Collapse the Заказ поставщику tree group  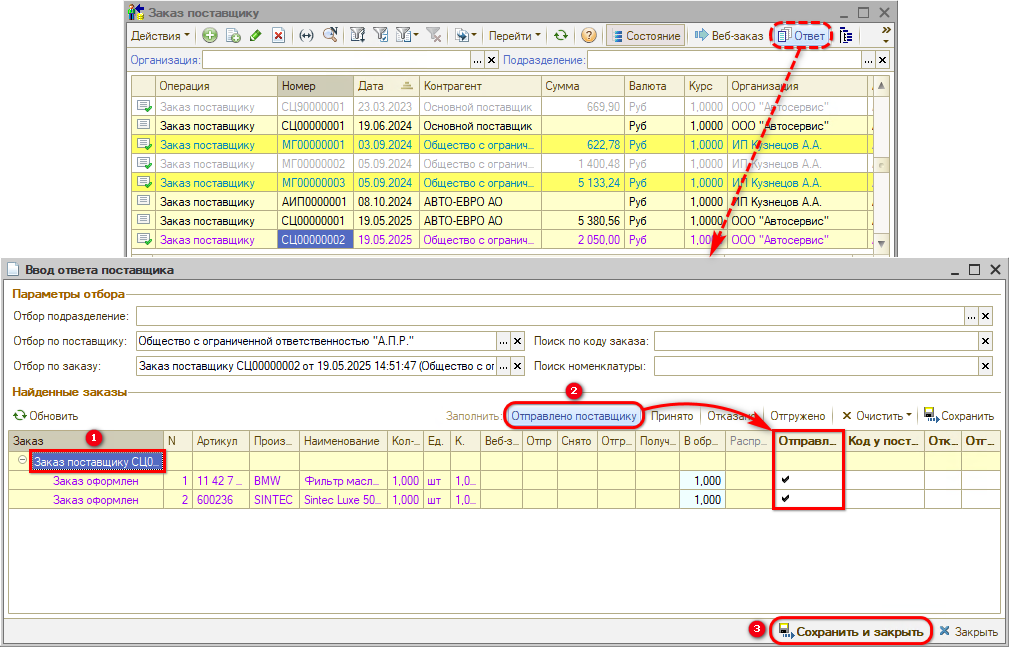(x=22, y=461)
